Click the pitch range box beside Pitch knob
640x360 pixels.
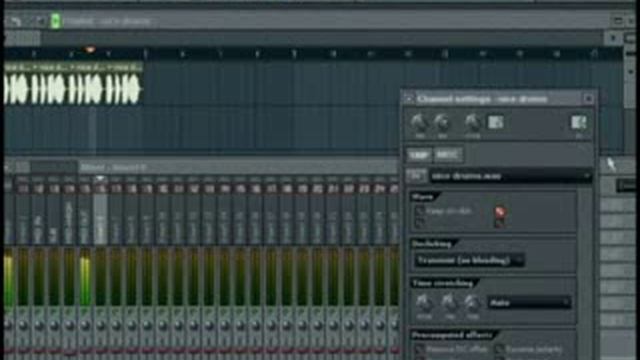point(496,122)
